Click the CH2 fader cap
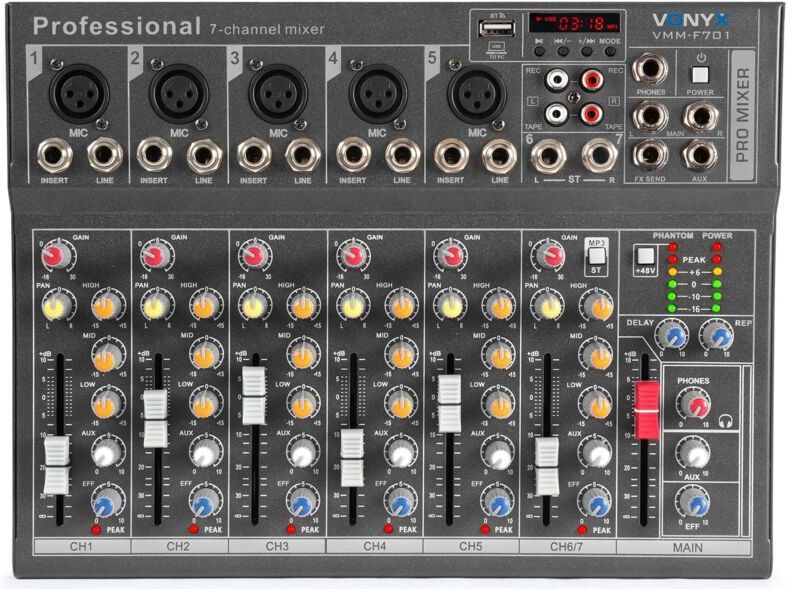This screenshot has width=791, height=589. coord(155,419)
